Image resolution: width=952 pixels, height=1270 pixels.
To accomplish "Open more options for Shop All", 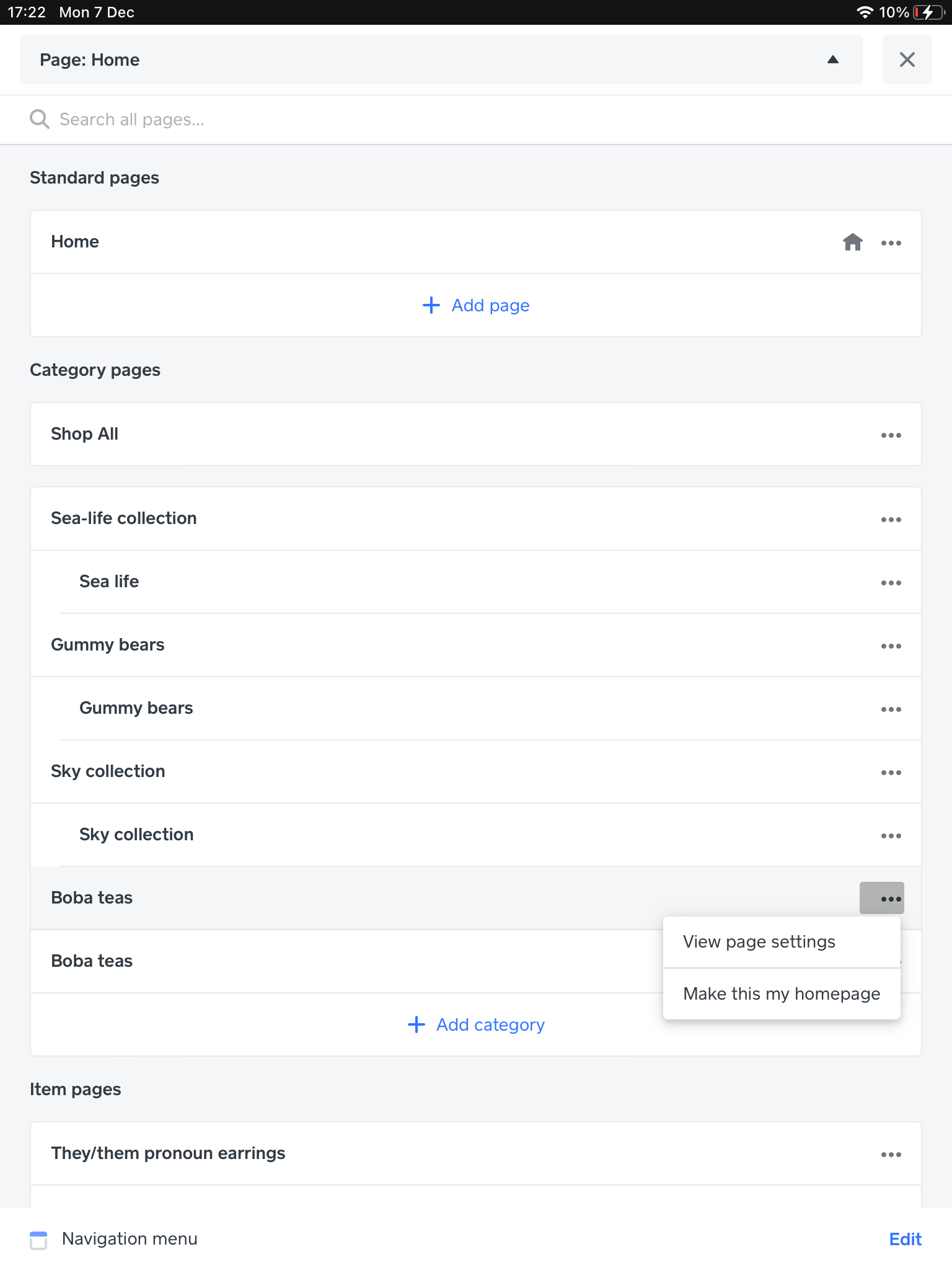I will pos(891,435).
